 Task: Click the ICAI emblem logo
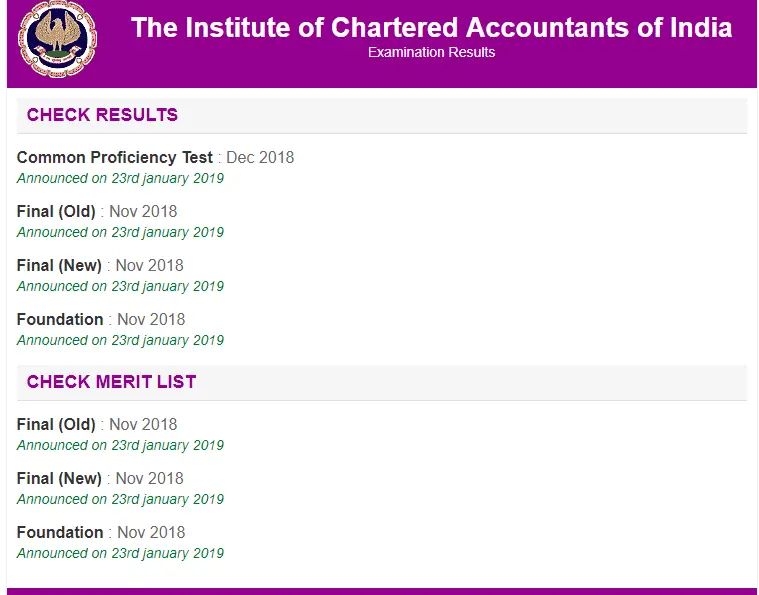click(57, 39)
